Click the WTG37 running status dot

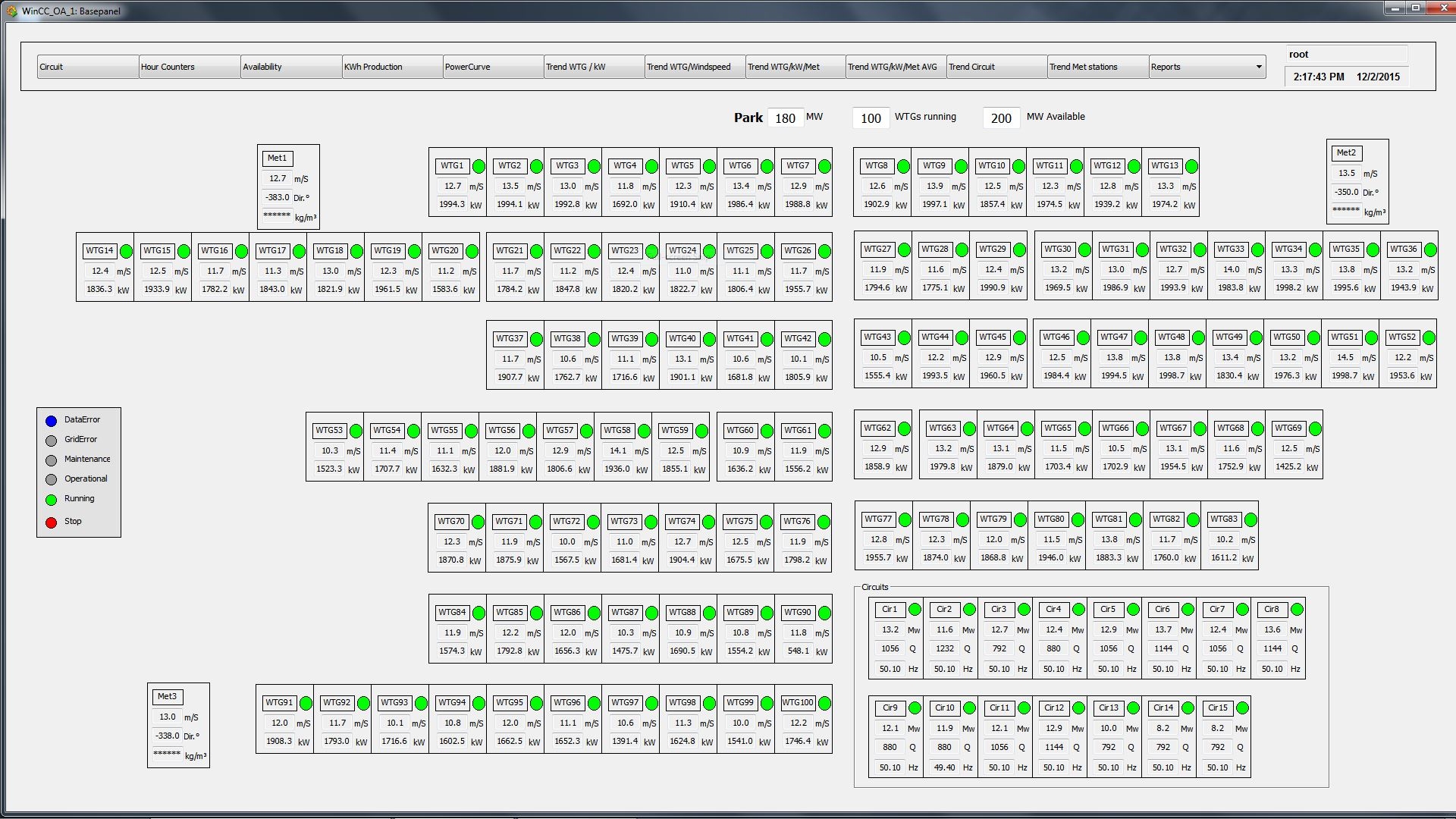pyautogui.click(x=536, y=339)
